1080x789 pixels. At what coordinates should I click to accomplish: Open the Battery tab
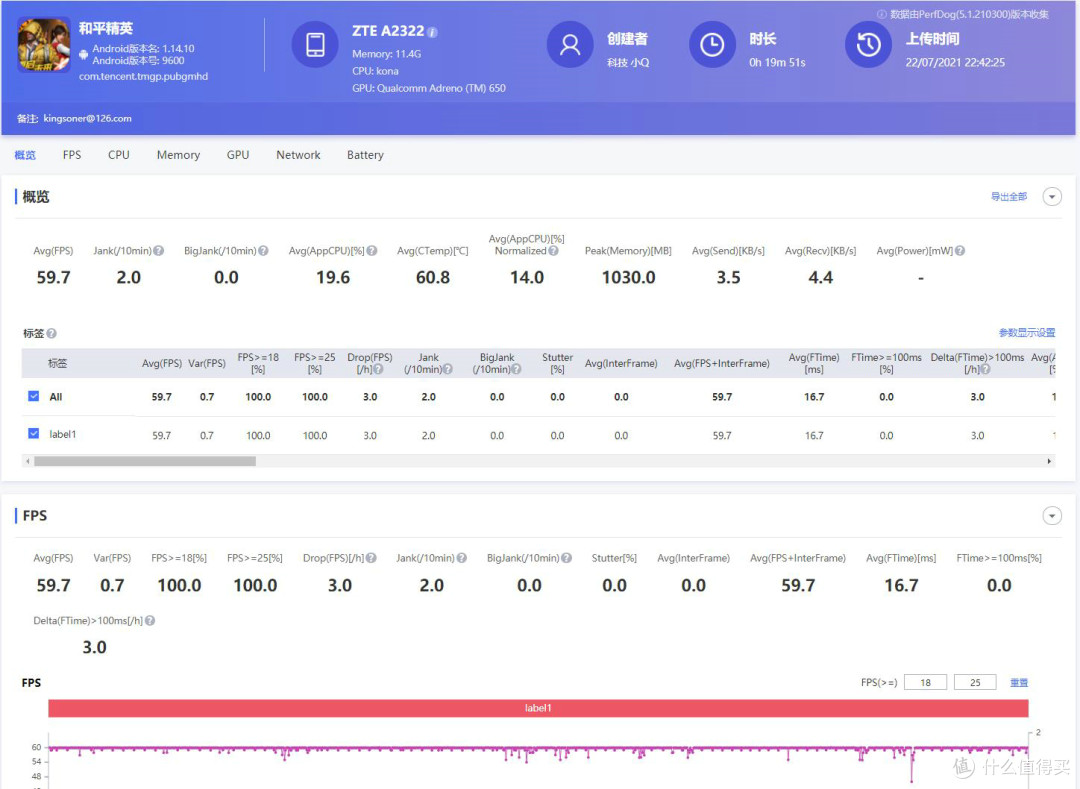point(365,155)
